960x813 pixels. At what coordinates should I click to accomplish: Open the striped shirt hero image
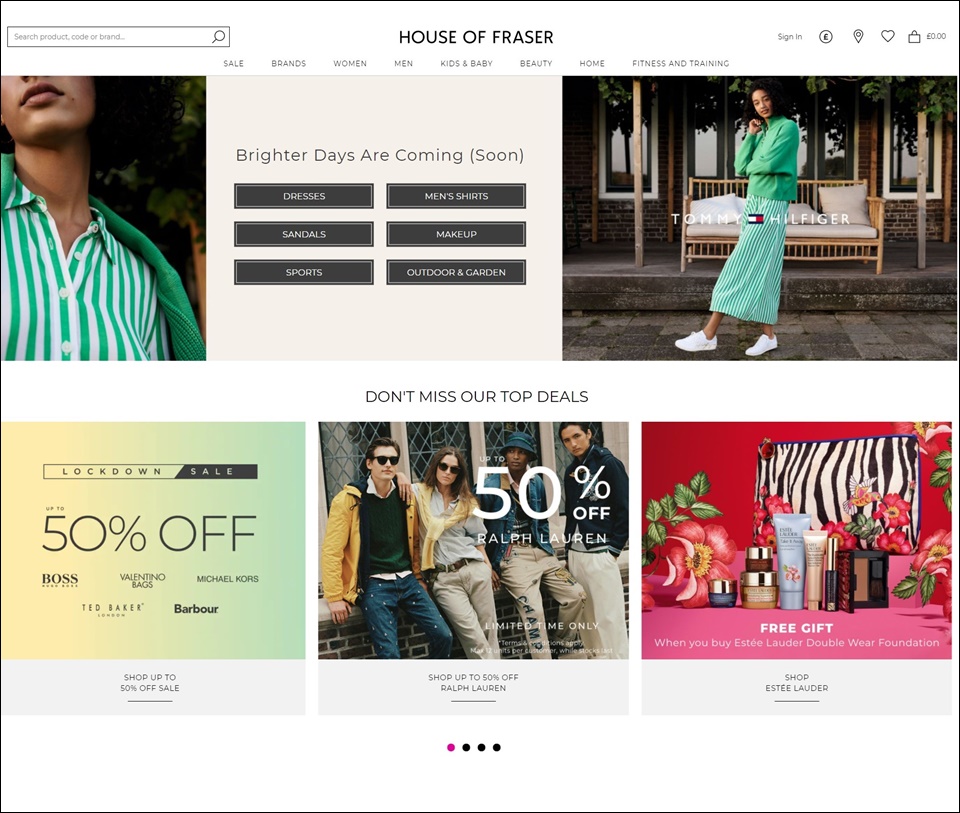tap(103, 218)
